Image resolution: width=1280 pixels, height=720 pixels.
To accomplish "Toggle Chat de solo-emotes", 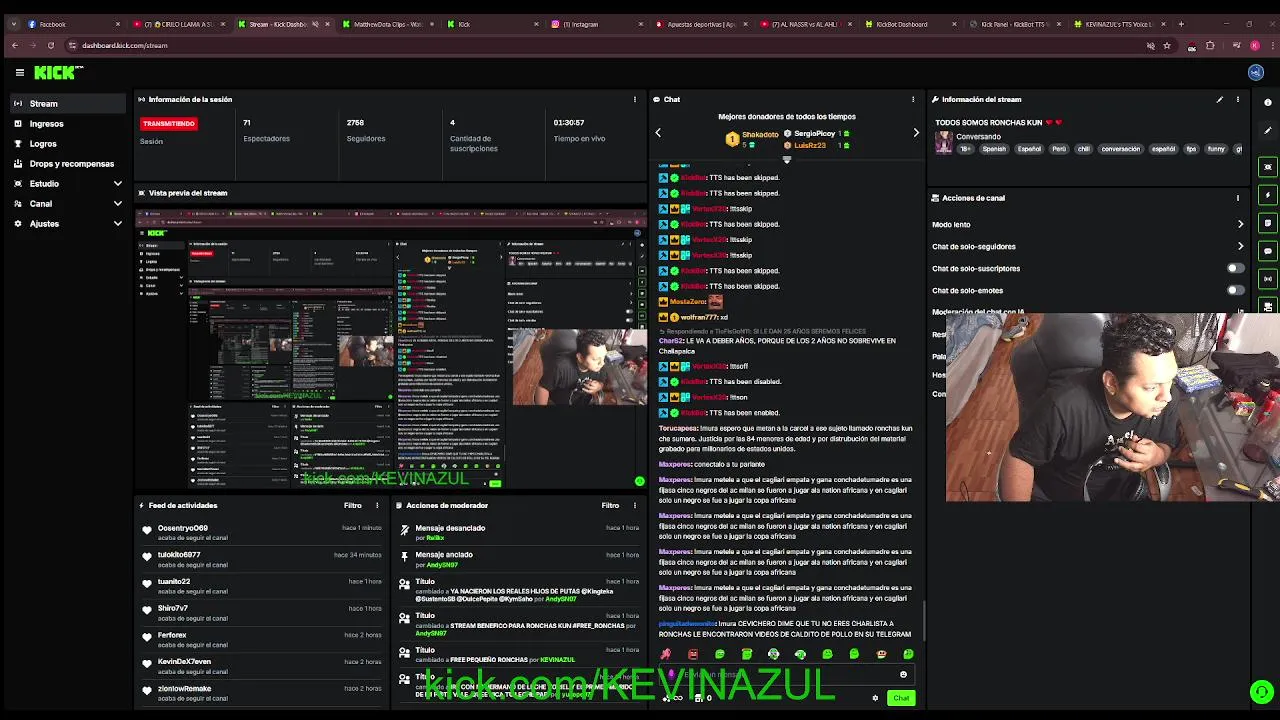I will [x=1236, y=290].
